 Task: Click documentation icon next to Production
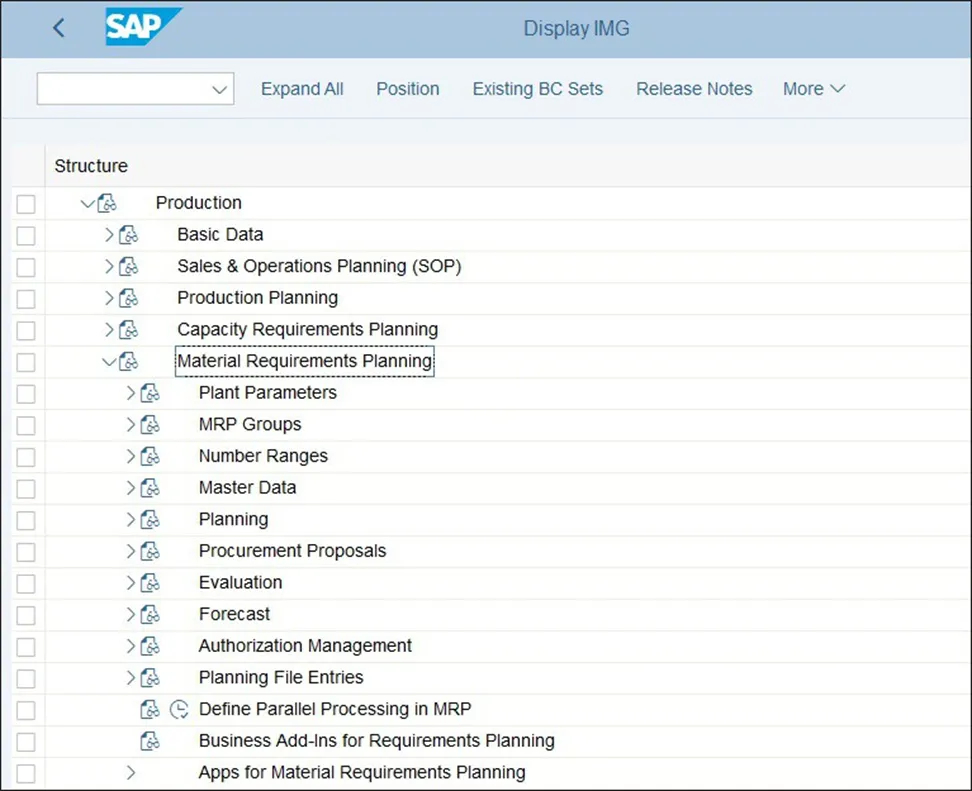(x=107, y=203)
